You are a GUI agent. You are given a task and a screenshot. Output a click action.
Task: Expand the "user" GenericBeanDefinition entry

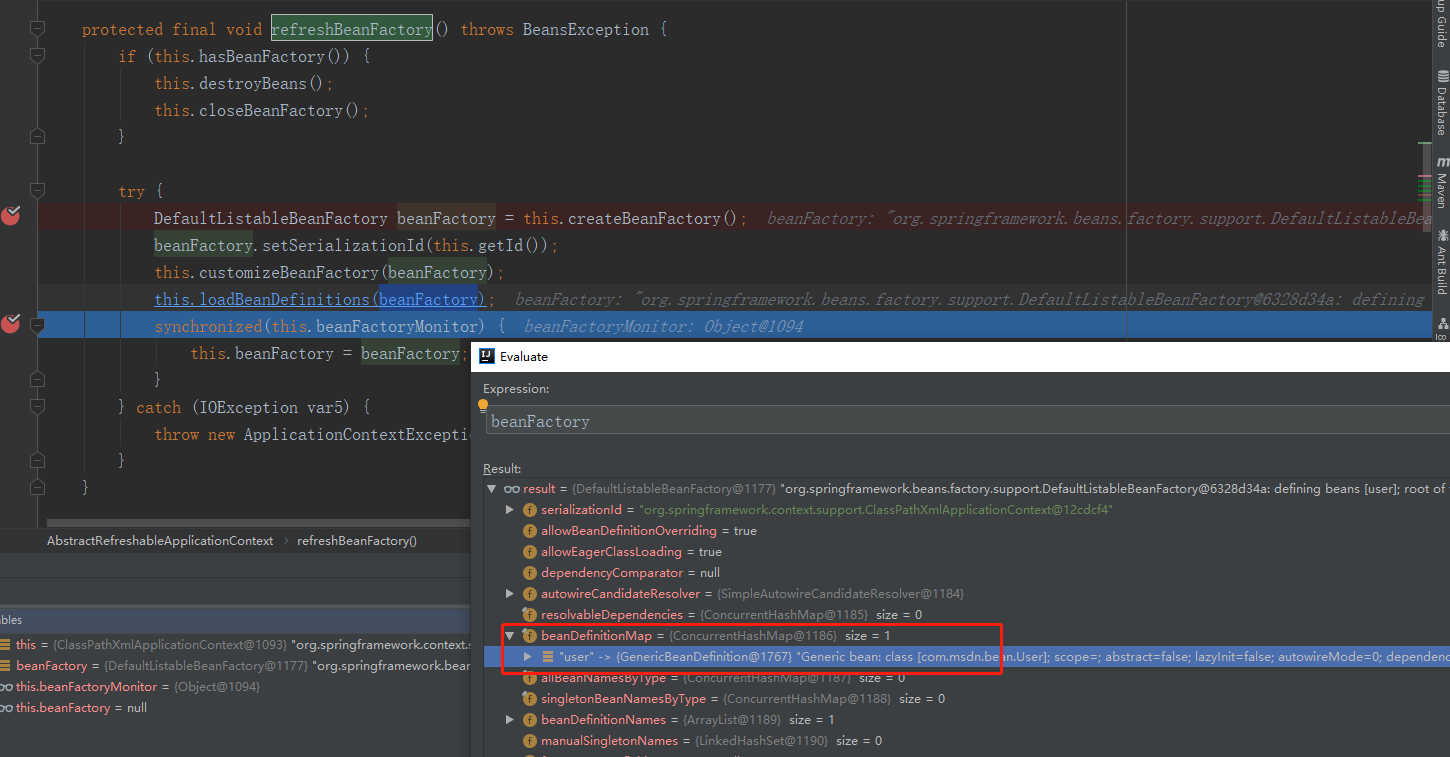529,657
